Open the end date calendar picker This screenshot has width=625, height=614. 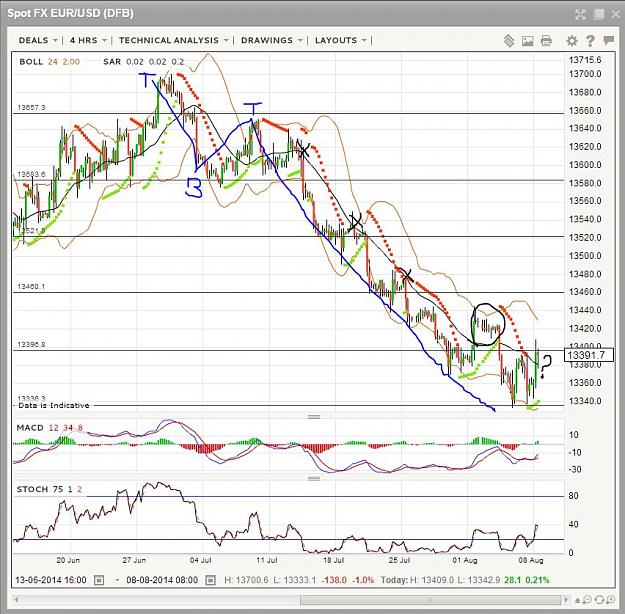[x=210, y=580]
